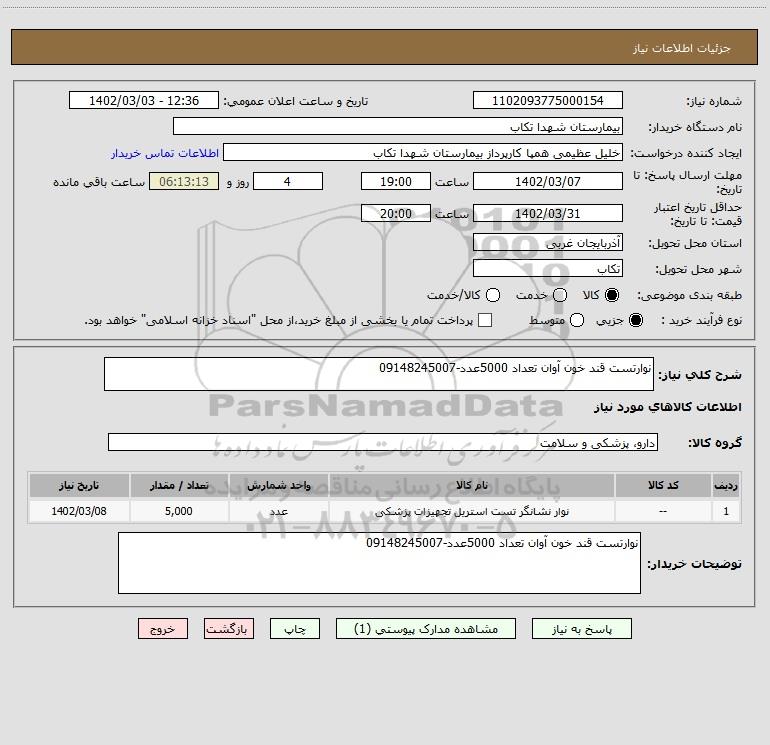
Task: Click the تاریخ نیاز column header
Action: 79,485
